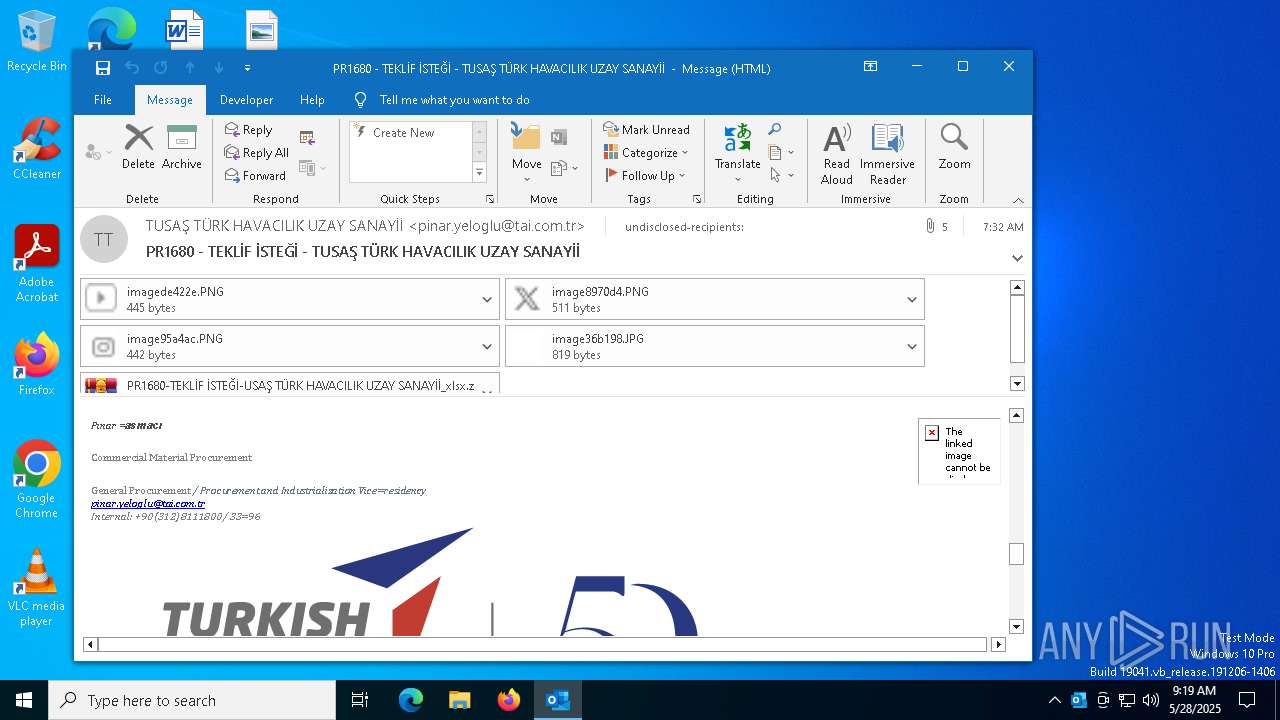Open the Move dropdown
The image size is (1280, 720).
(526, 154)
